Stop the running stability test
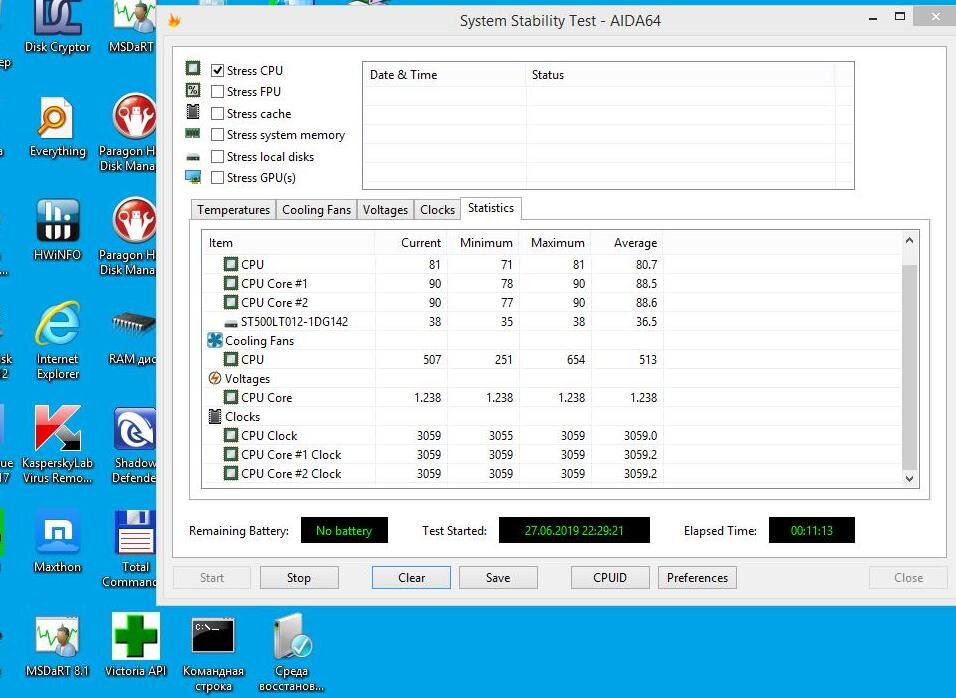956x698 pixels. click(299, 577)
